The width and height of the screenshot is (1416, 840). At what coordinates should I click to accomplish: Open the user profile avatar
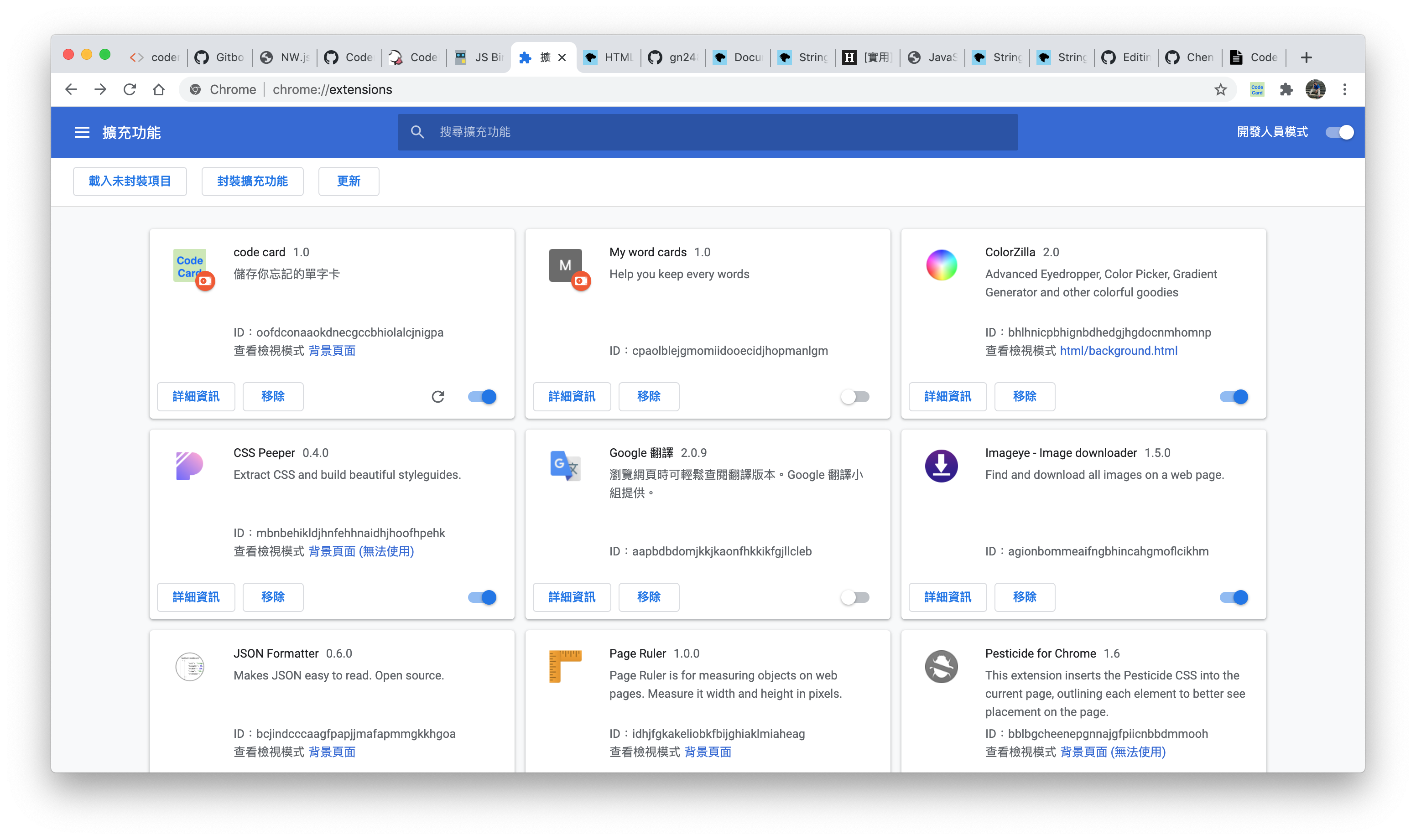(1315, 89)
